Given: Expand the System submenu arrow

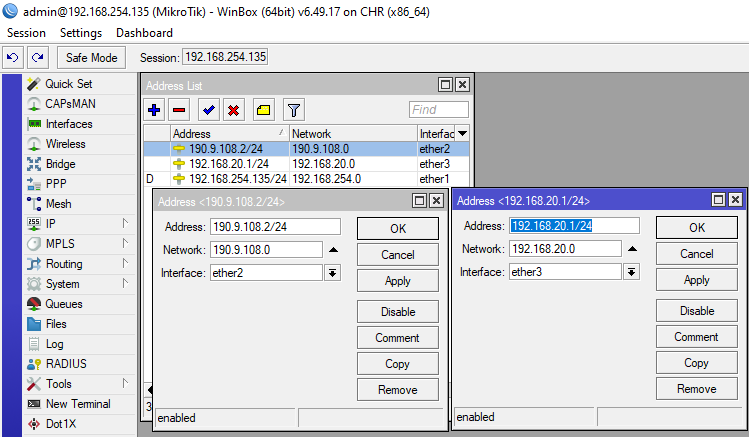Looking at the screenshot, I should click(125, 283).
